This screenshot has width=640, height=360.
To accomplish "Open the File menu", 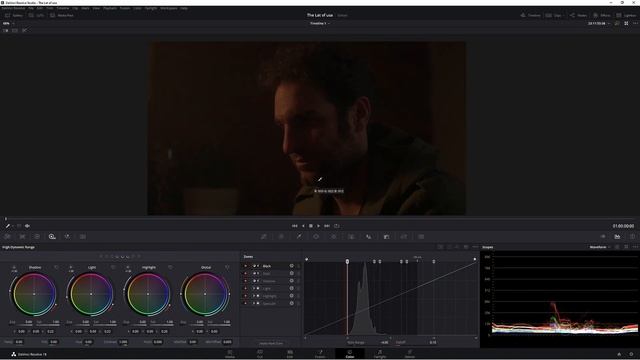I will pos(31,8).
